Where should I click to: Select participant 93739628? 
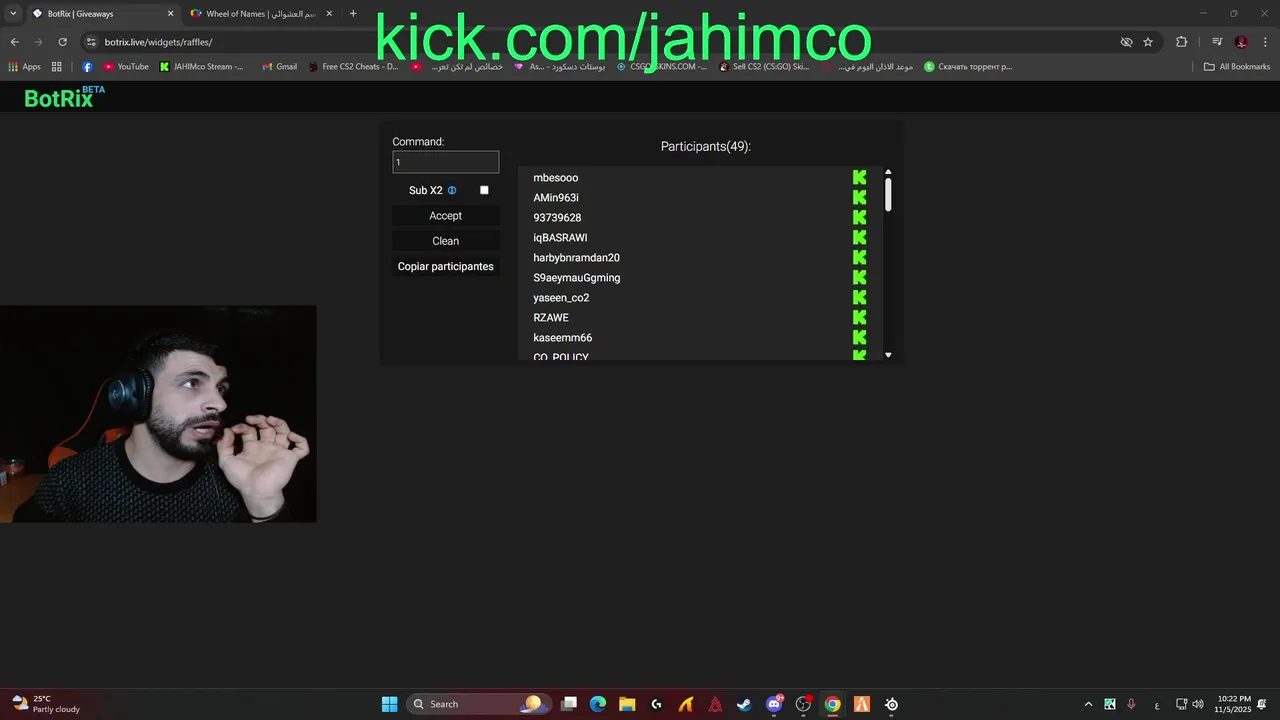coord(557,218)
